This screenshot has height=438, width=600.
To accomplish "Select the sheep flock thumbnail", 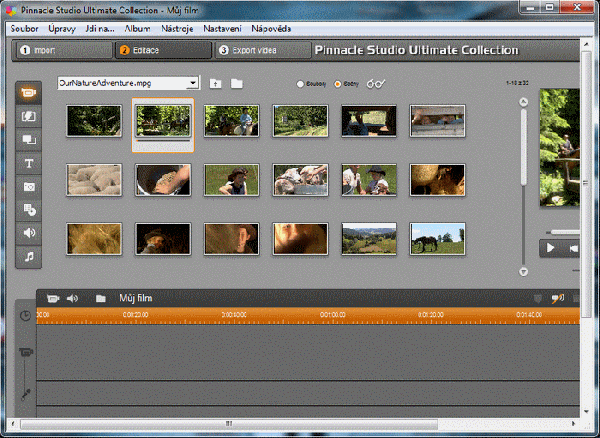I will click(94, 180).
